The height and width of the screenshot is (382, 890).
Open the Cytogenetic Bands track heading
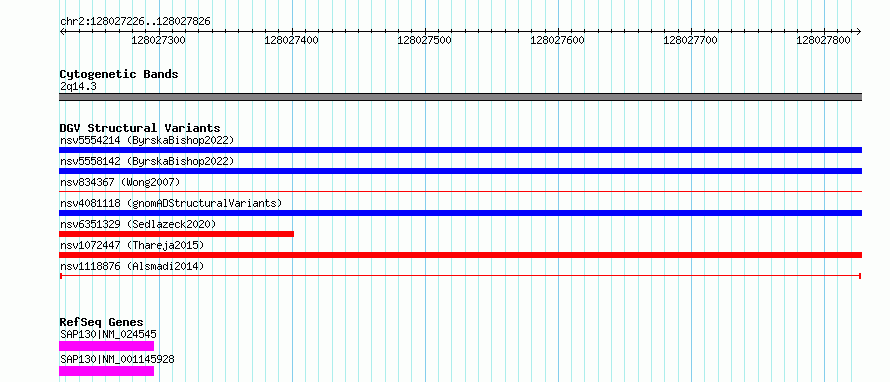(119, 74)
